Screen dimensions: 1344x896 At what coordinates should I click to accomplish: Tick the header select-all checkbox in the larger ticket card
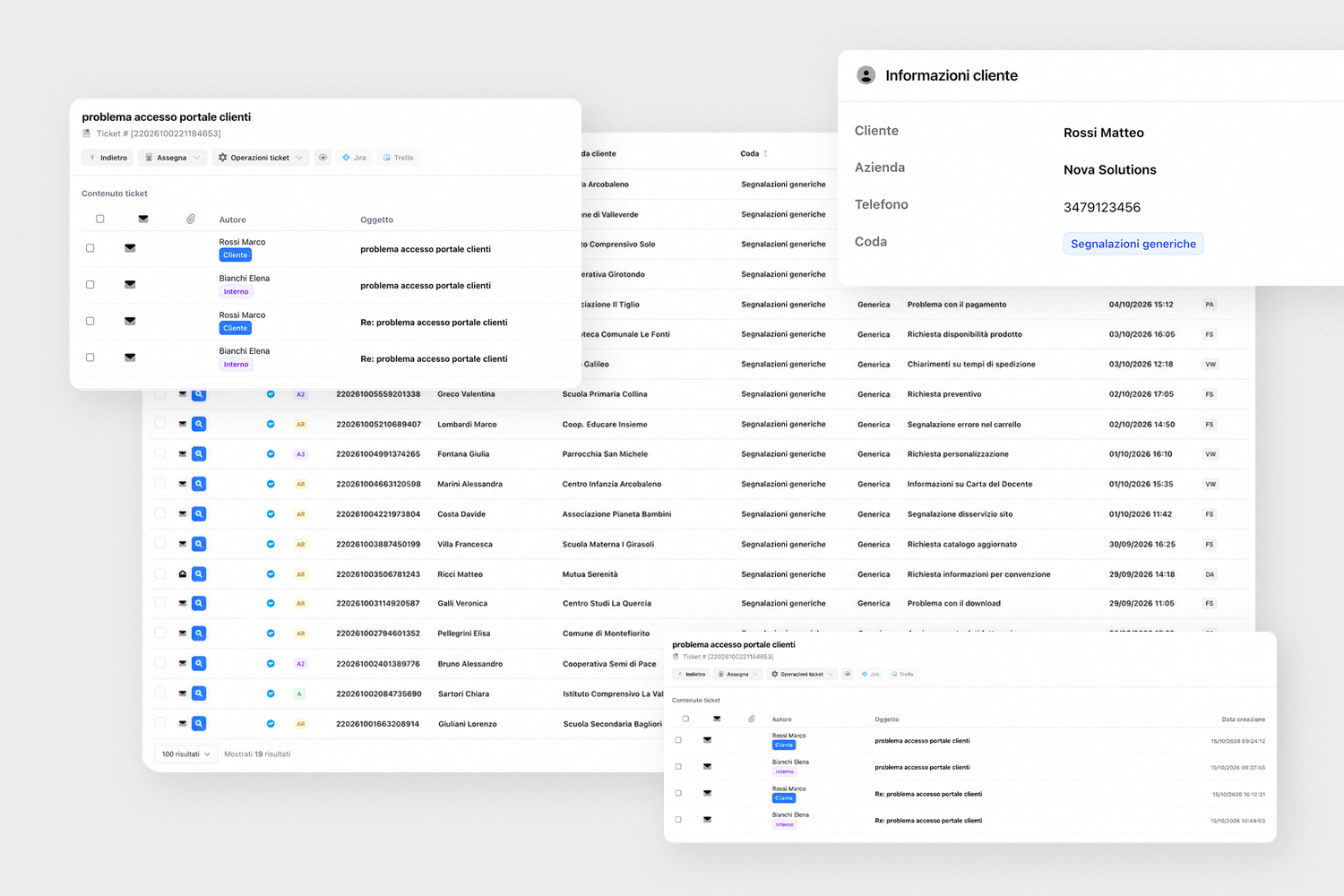click(100, 219)
